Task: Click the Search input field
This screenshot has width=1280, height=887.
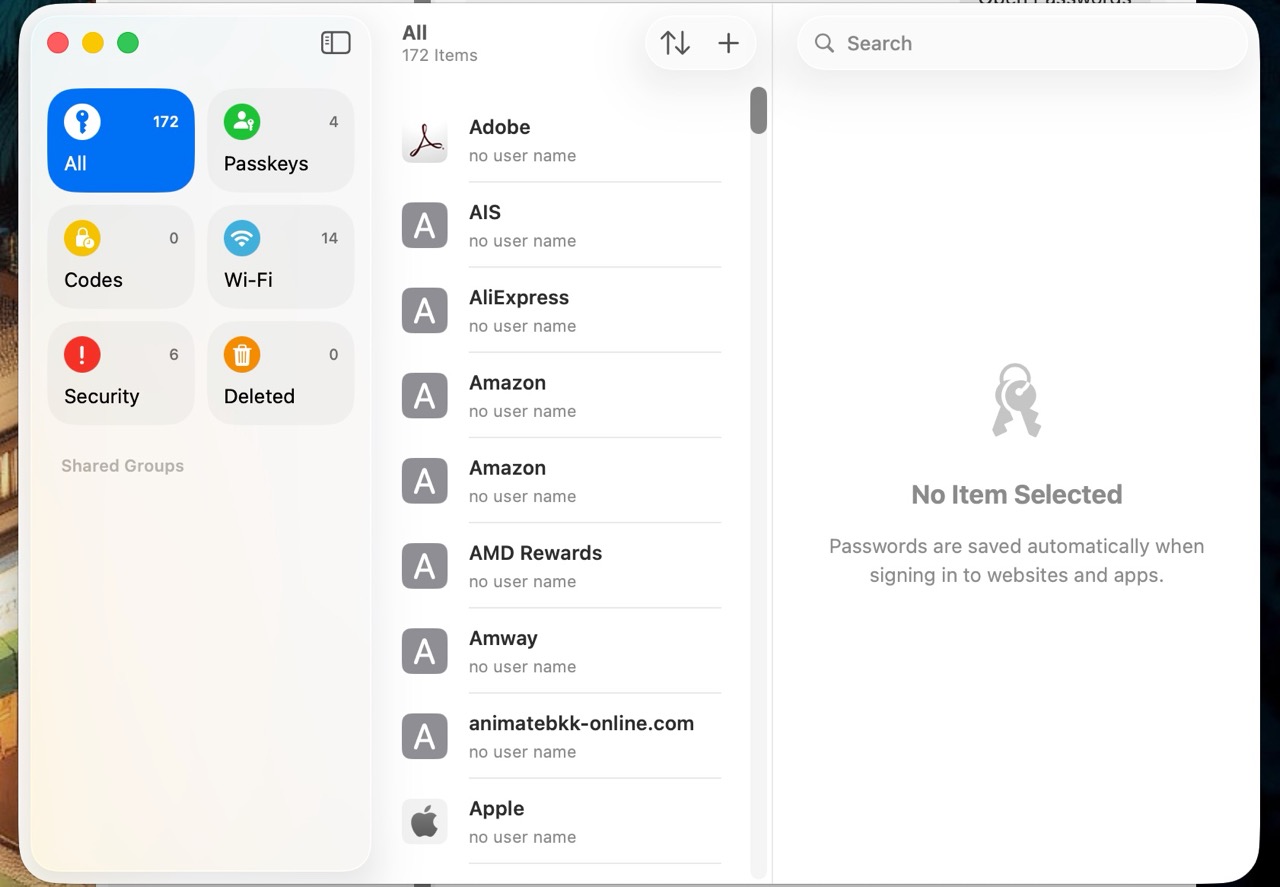Action: [x=1022, y=43]
